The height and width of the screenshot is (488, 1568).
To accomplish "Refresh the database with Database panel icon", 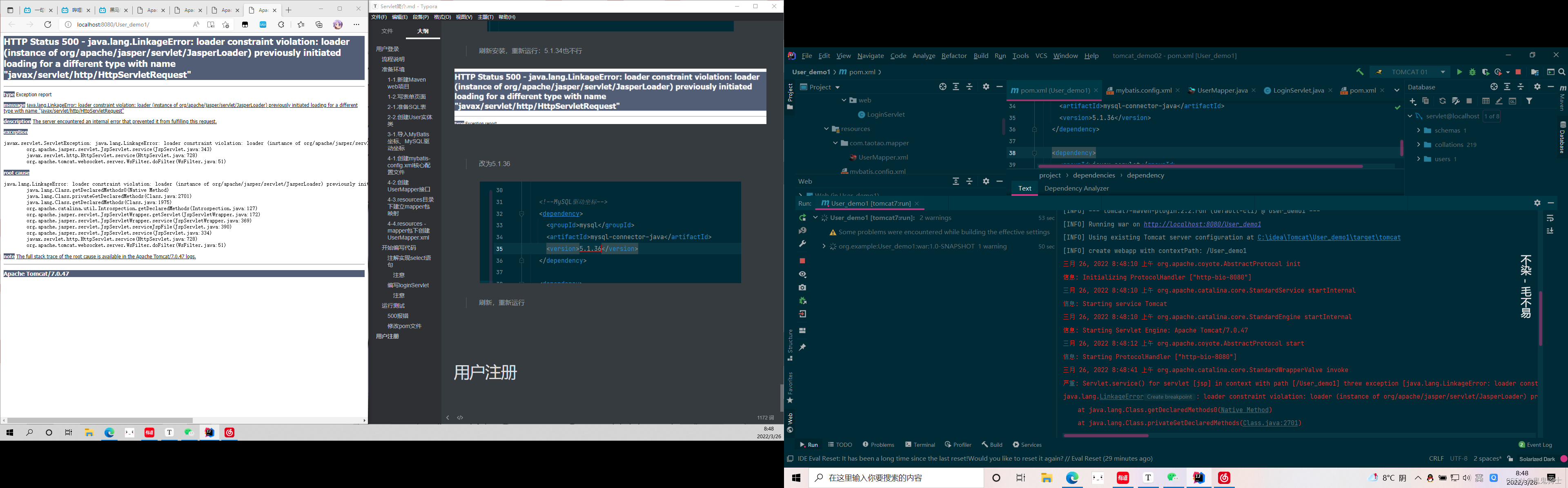I will (x=1442, y=101).
